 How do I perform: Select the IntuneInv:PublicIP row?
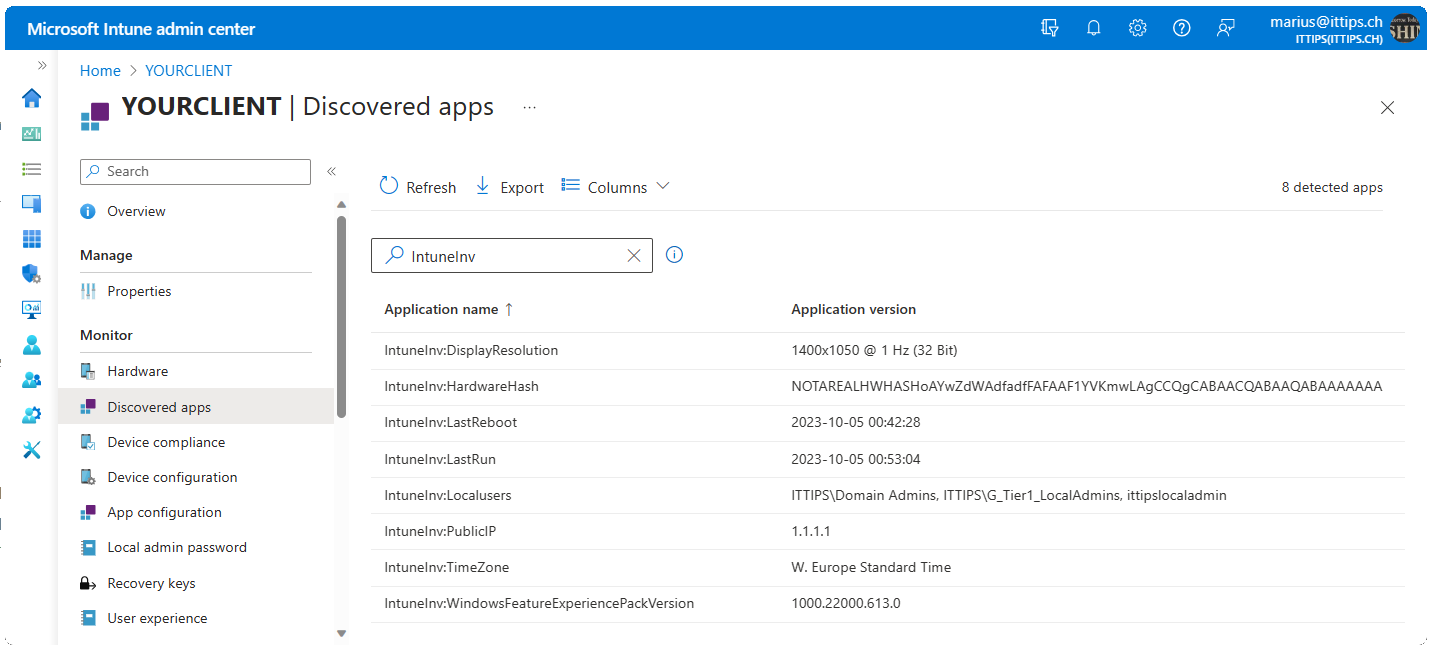(887, 531)
